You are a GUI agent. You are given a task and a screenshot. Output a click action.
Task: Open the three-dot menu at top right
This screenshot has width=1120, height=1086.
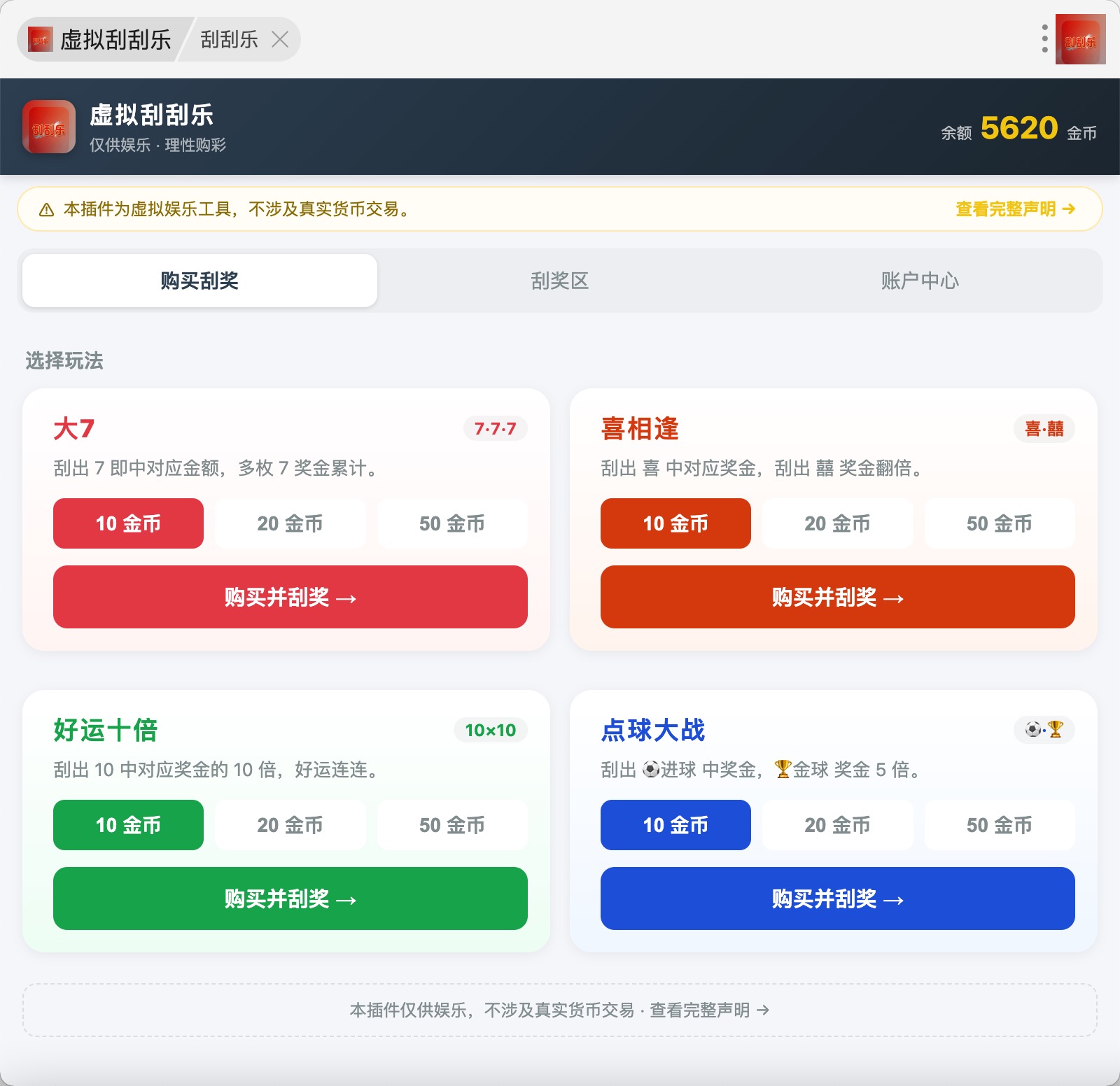1044,39
